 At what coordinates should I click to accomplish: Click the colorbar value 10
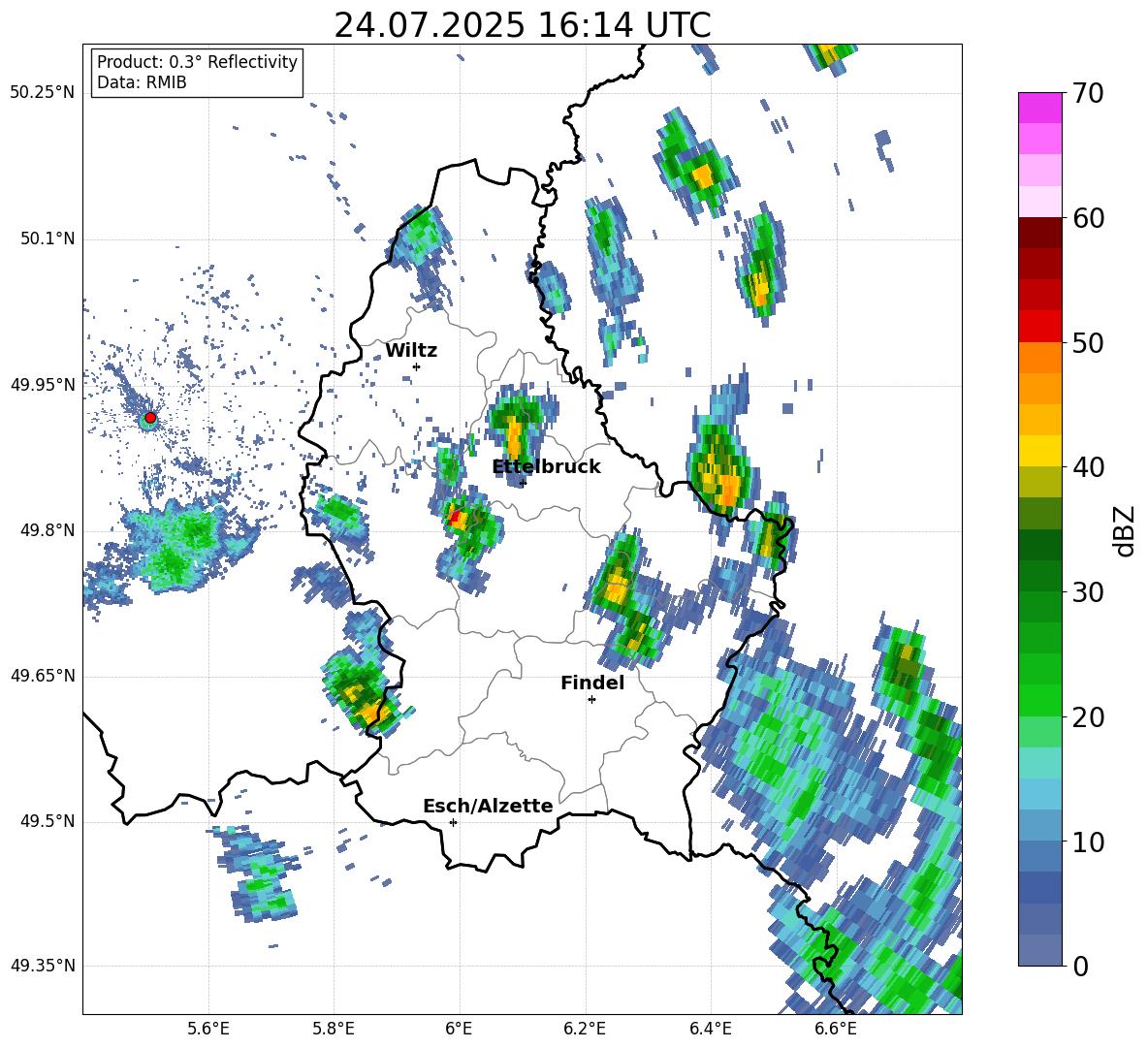(1088, 842)
